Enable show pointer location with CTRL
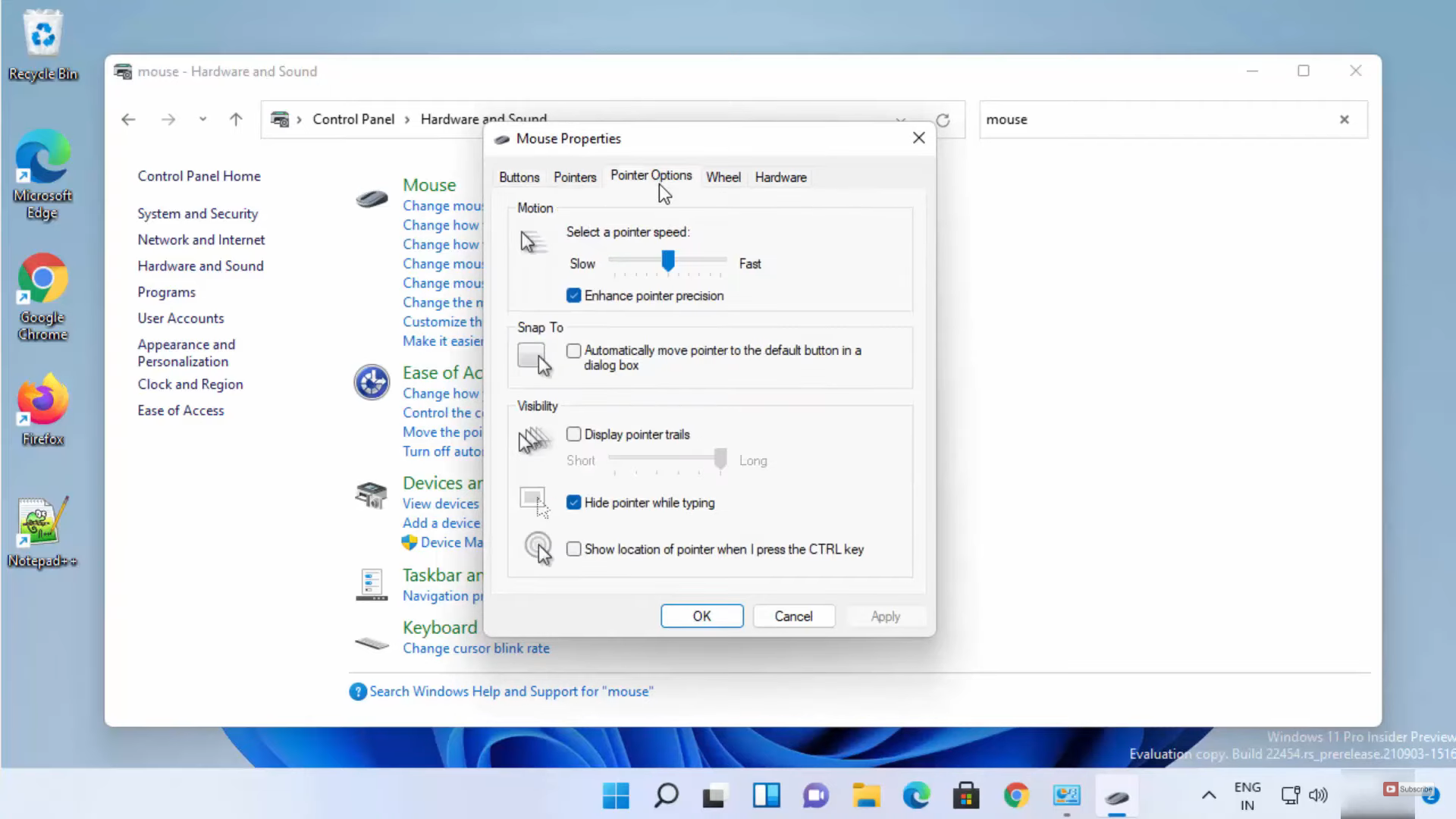The height and width of the screenshot is (819, 1456). click(x=574, y=549)
